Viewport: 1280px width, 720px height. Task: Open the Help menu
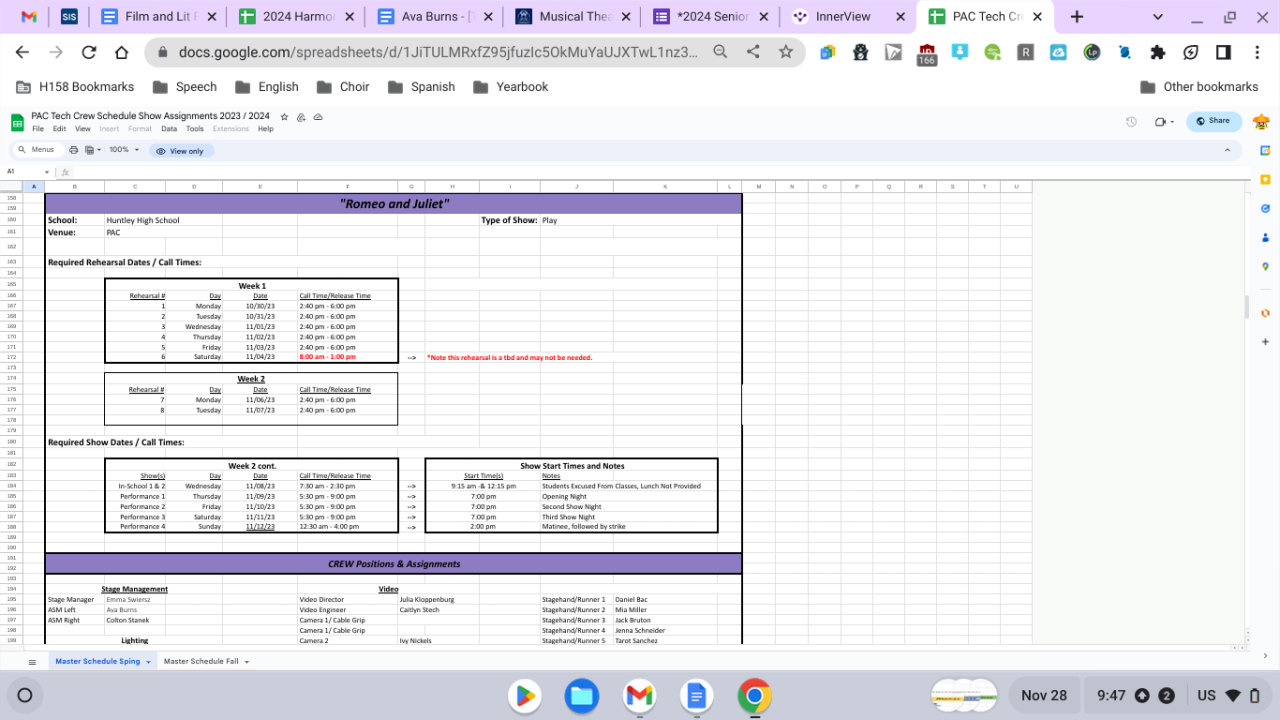point(265,129)
